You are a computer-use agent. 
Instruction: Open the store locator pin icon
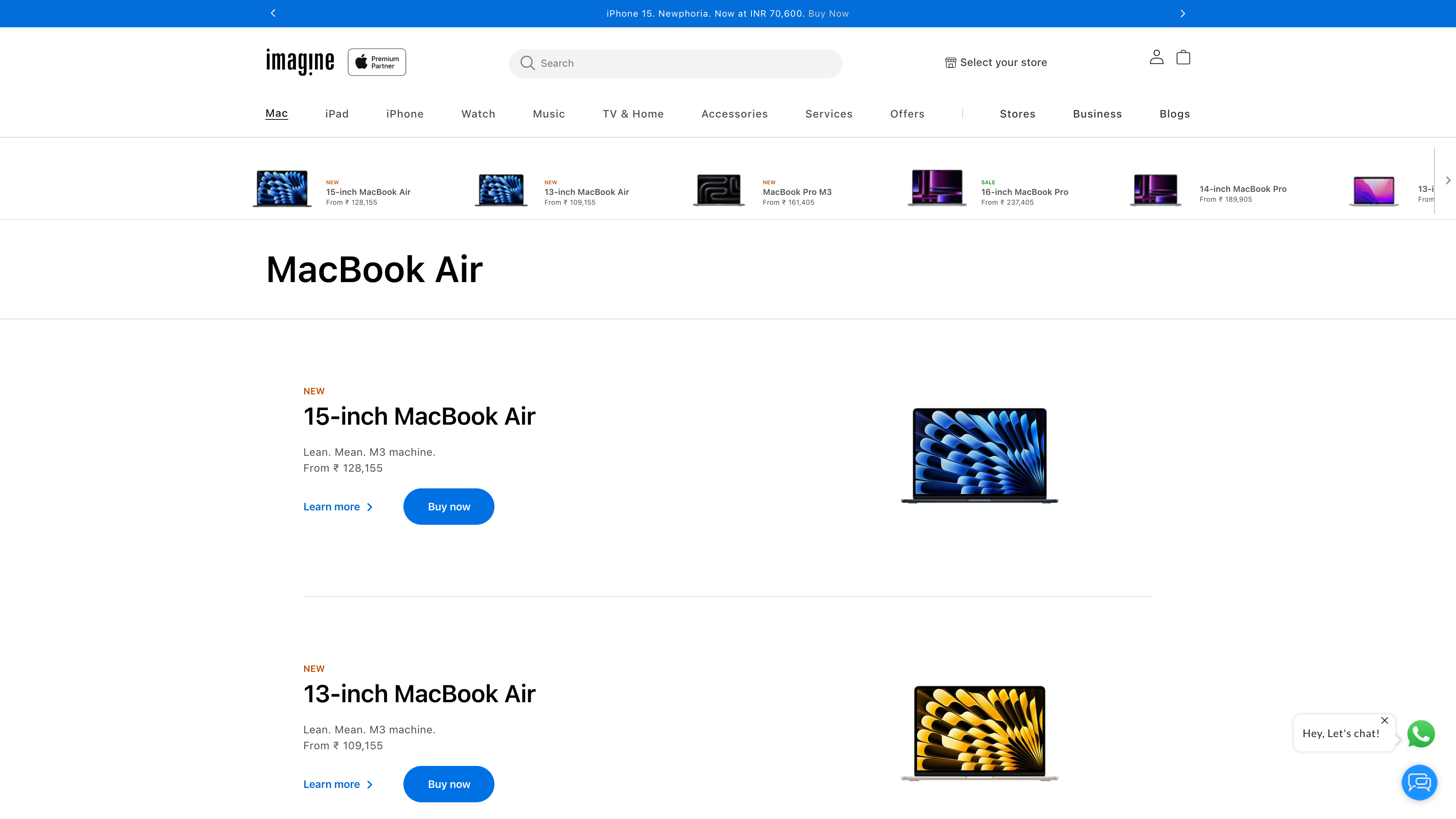950,62
